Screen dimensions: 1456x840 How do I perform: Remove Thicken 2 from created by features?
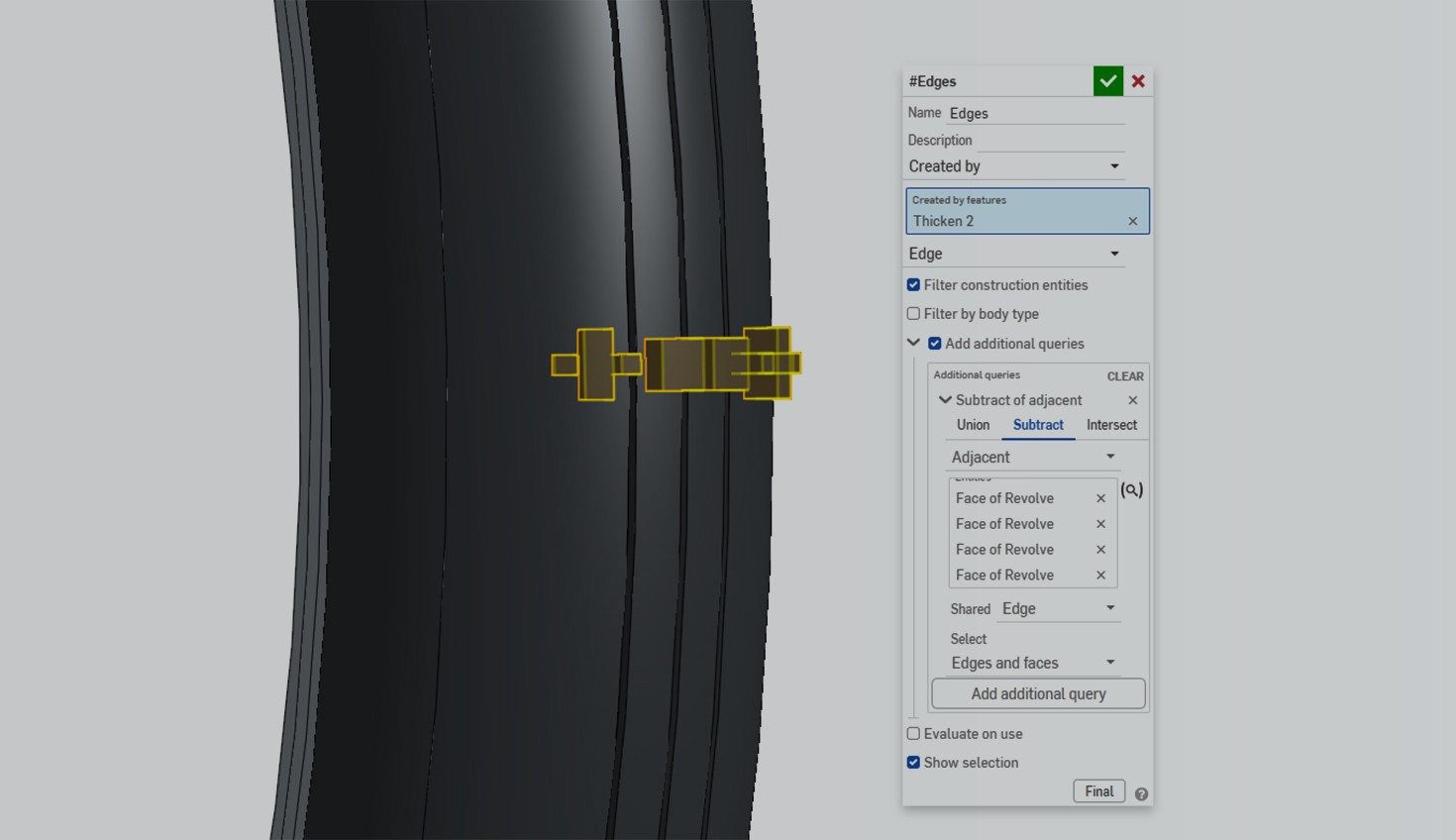click(x=1133, y=221)
